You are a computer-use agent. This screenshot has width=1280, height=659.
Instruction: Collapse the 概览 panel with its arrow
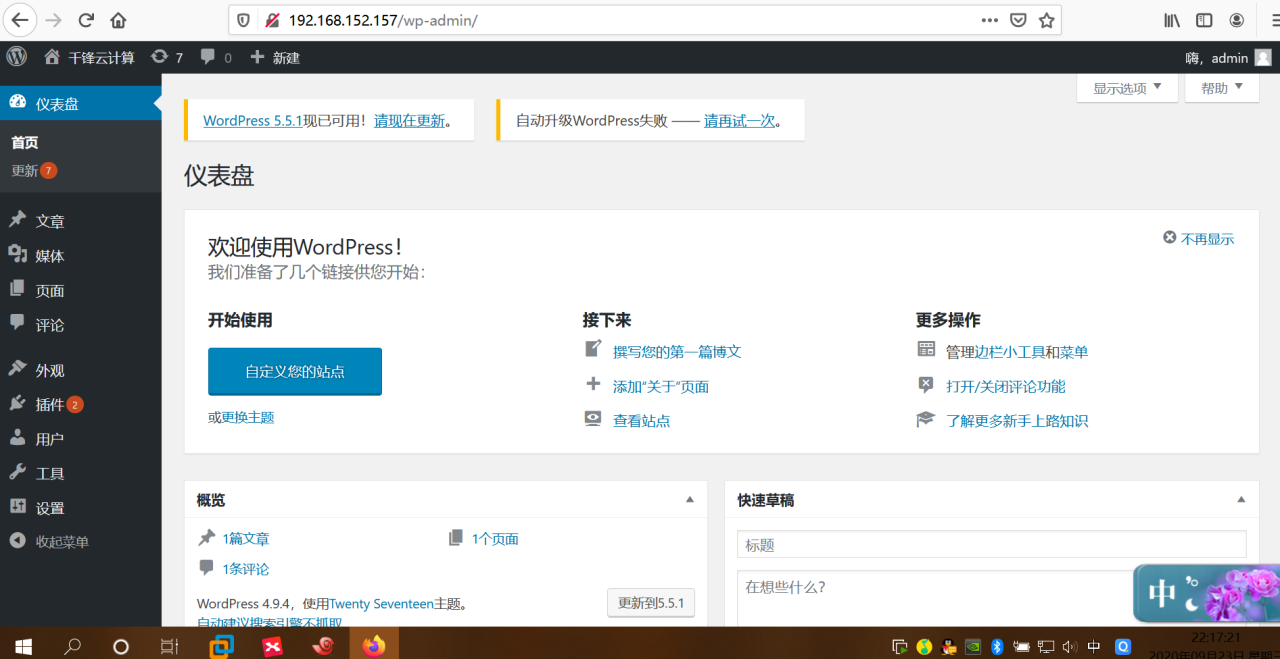pos(689,499)
